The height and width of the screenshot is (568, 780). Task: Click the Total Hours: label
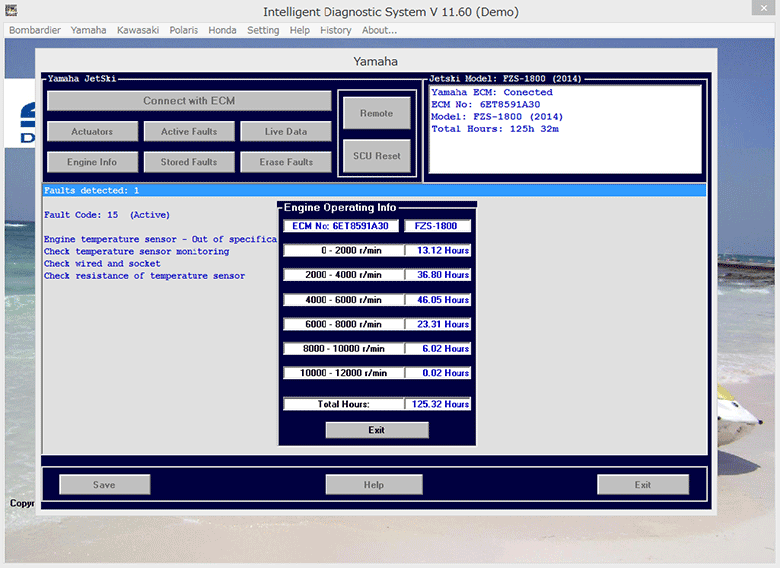coord(344,404)
